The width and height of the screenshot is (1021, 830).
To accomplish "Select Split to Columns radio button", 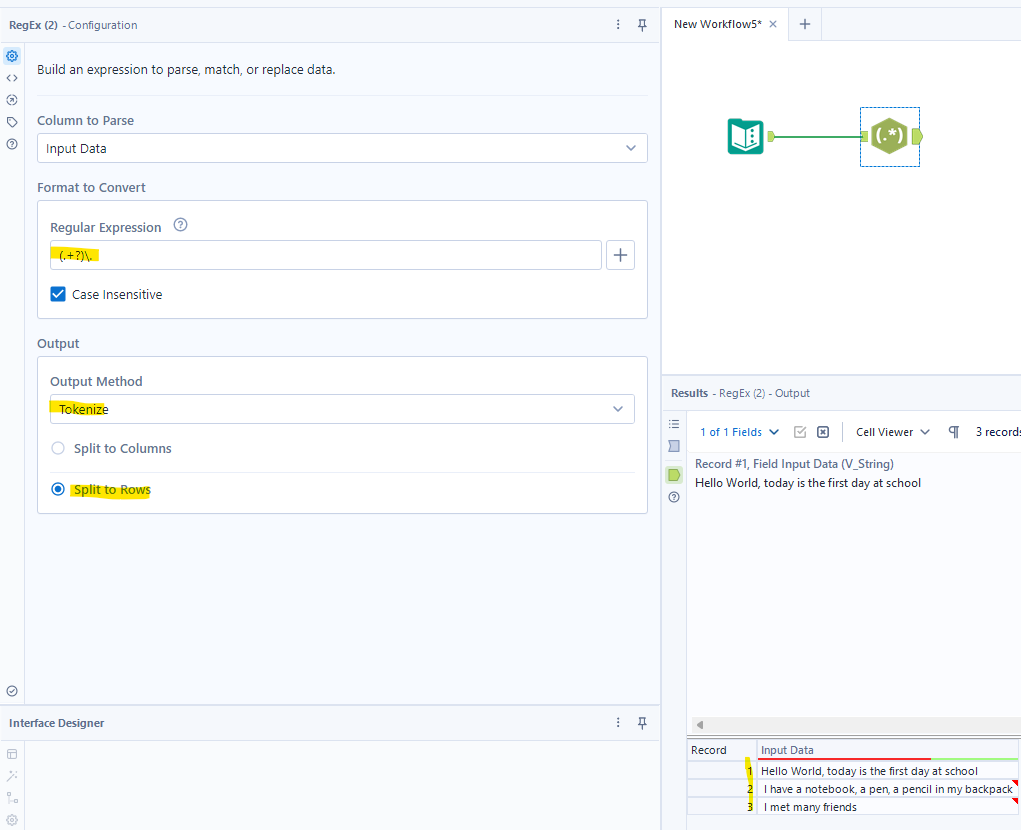I will pyautogui.click(x=58, y=449).
